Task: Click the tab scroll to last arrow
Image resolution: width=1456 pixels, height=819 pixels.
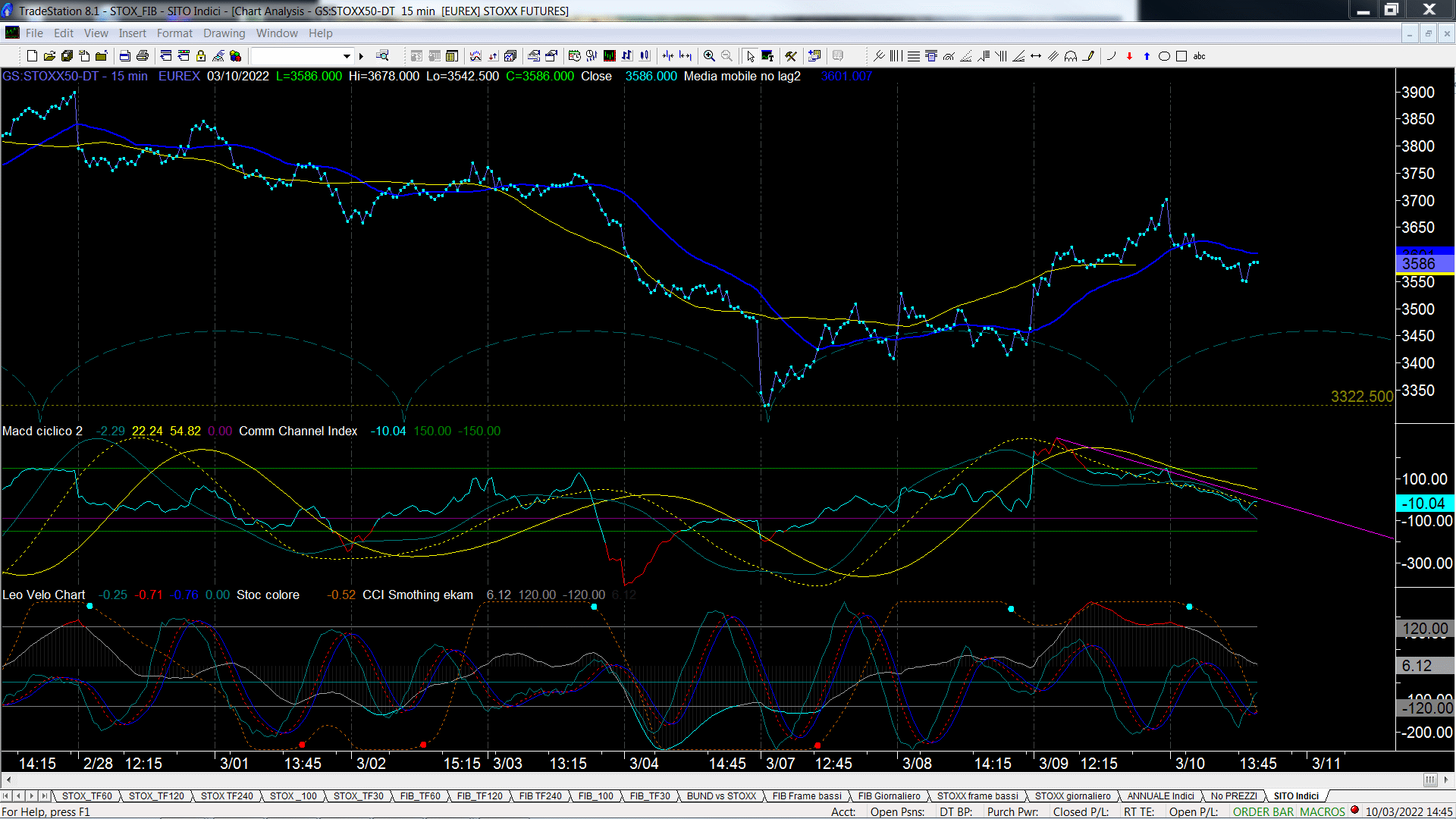Action: 45,796
